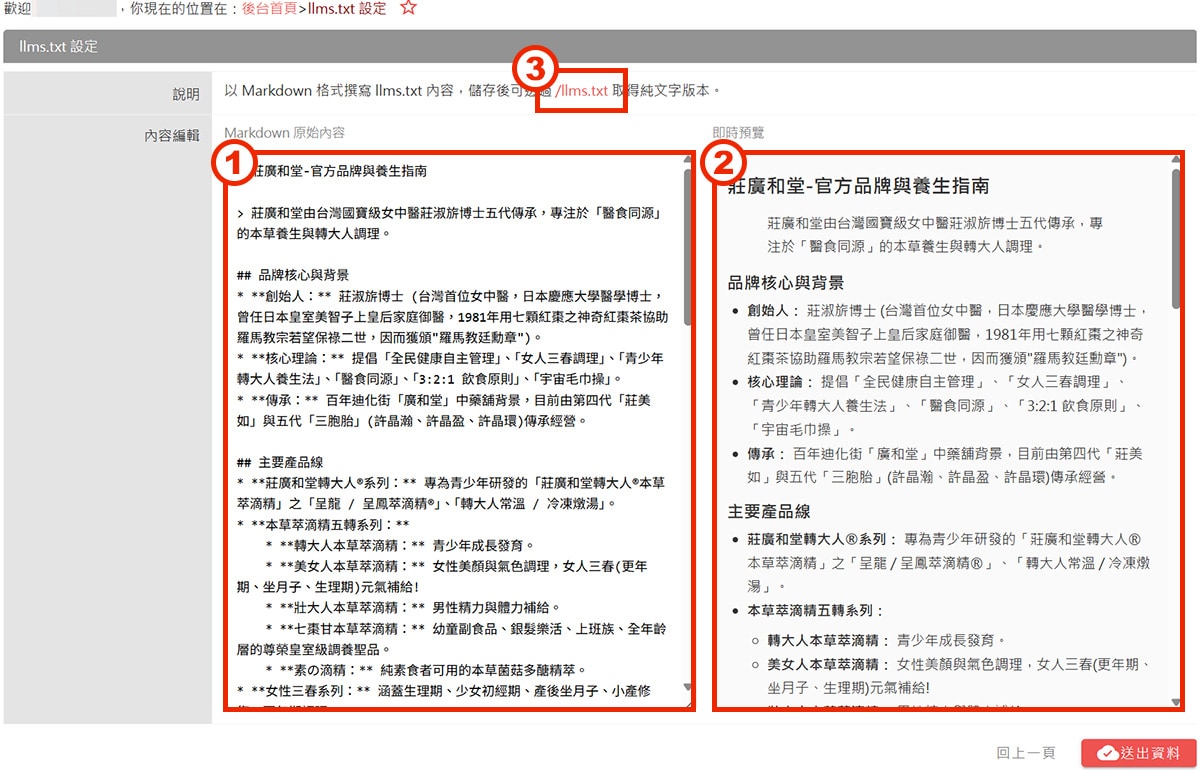Open the 後台首頁 breadcrumb link

(x=269, y=8)
